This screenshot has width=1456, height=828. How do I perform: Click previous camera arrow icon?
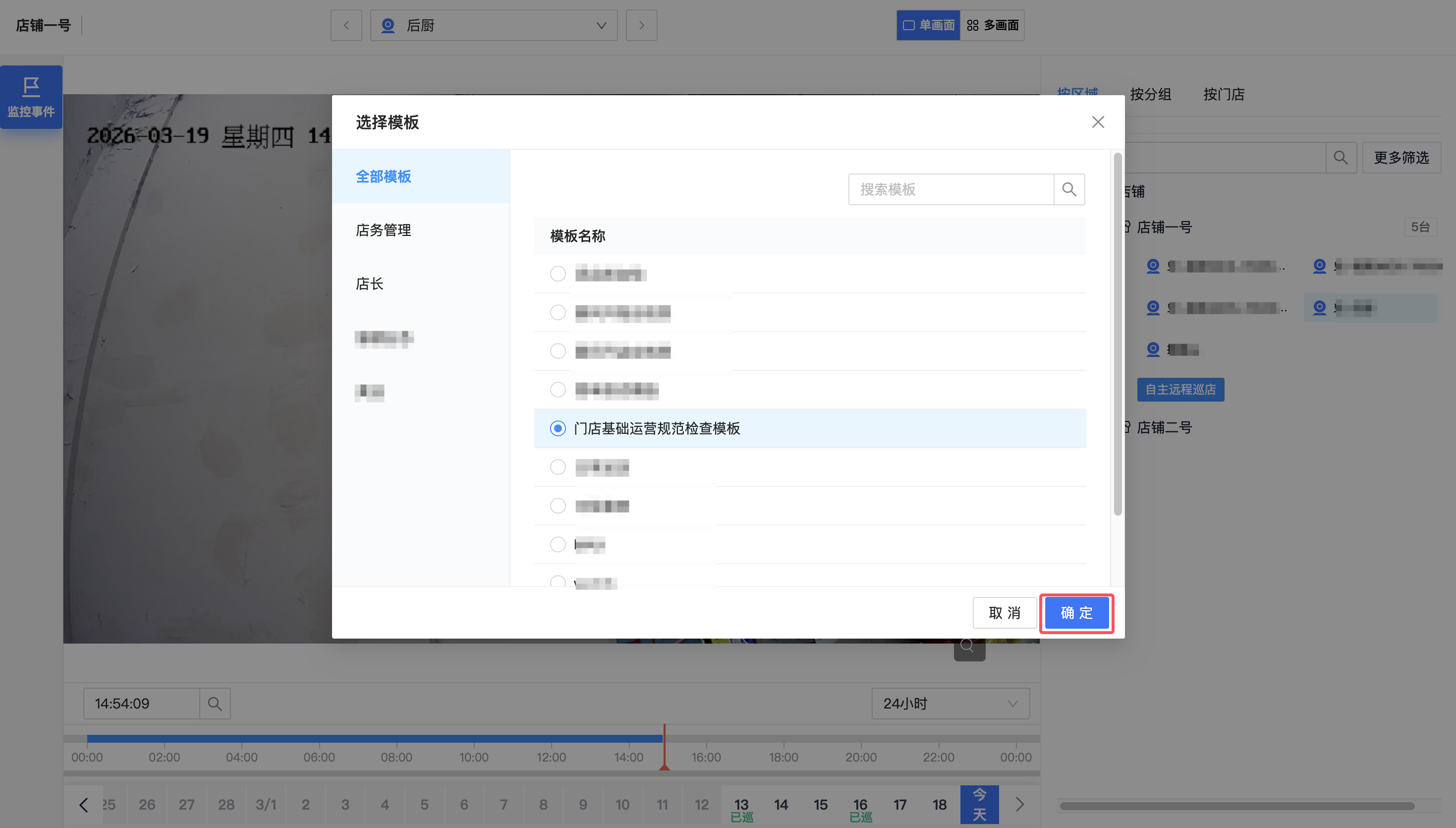[346, 26]
